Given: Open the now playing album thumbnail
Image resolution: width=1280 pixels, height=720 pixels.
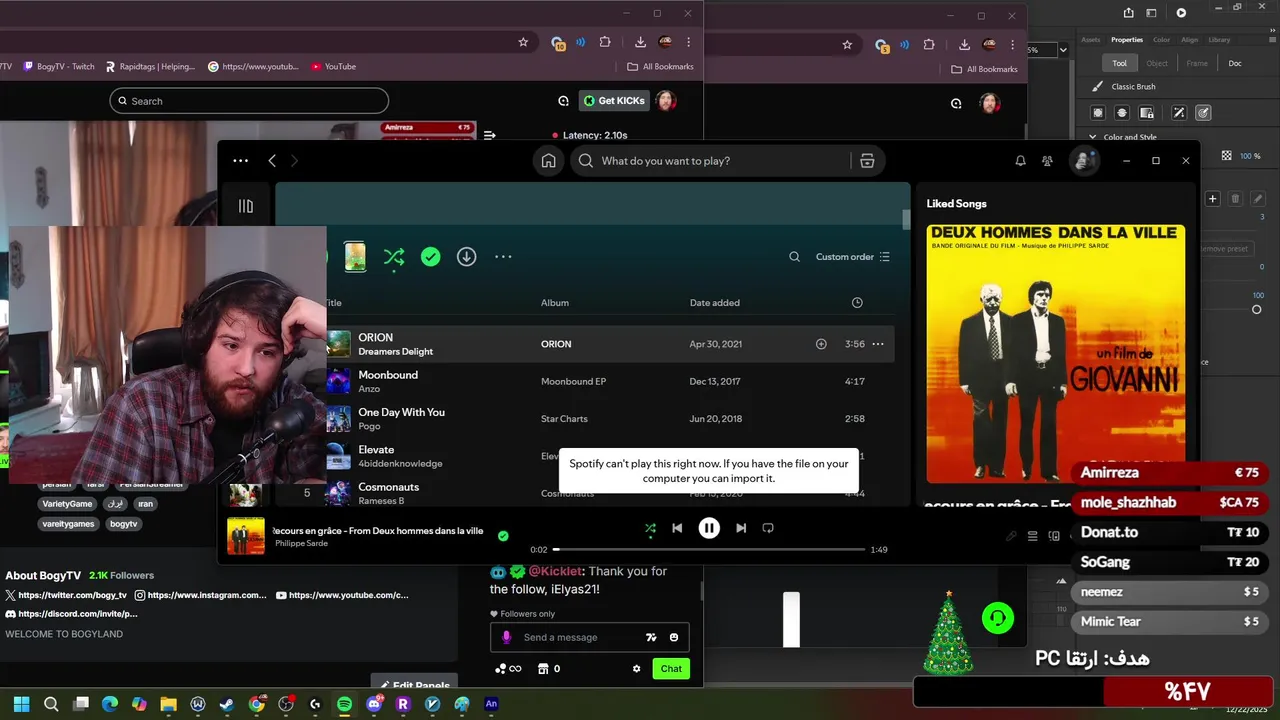Looking at the screenshot, I should tap(246, 536).
